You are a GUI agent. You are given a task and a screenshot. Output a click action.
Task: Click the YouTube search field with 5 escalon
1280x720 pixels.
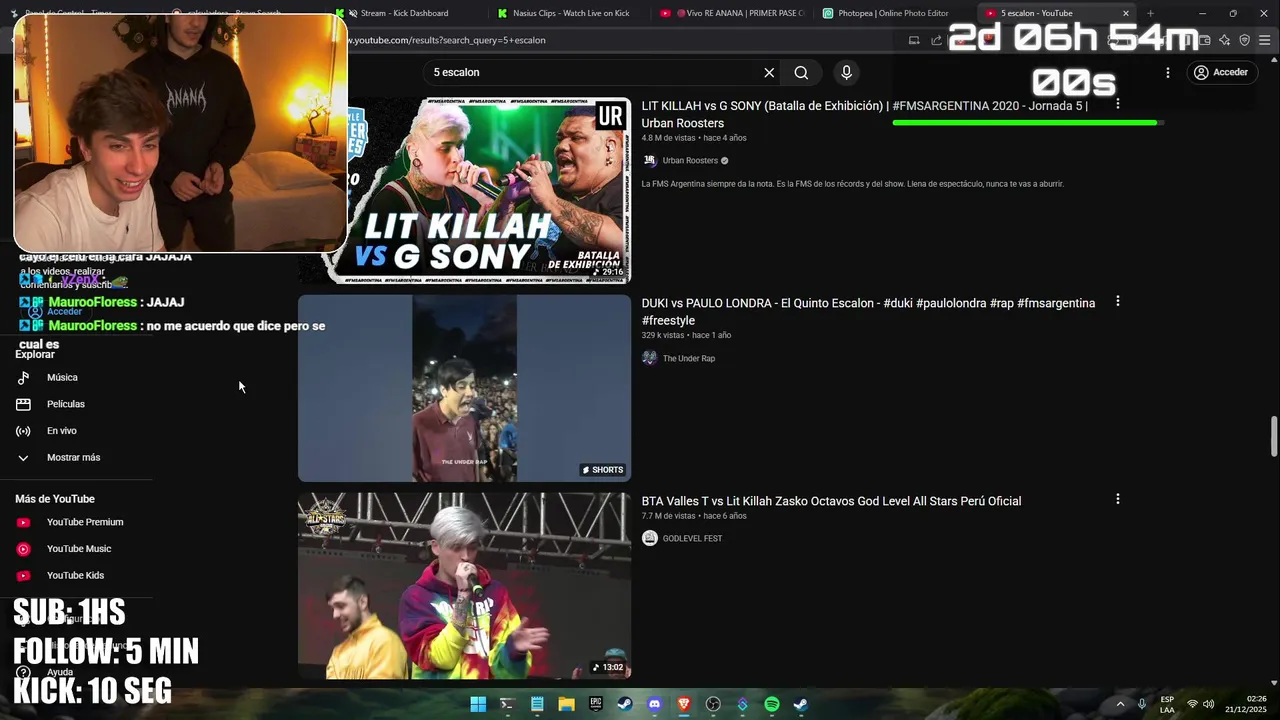590,73
